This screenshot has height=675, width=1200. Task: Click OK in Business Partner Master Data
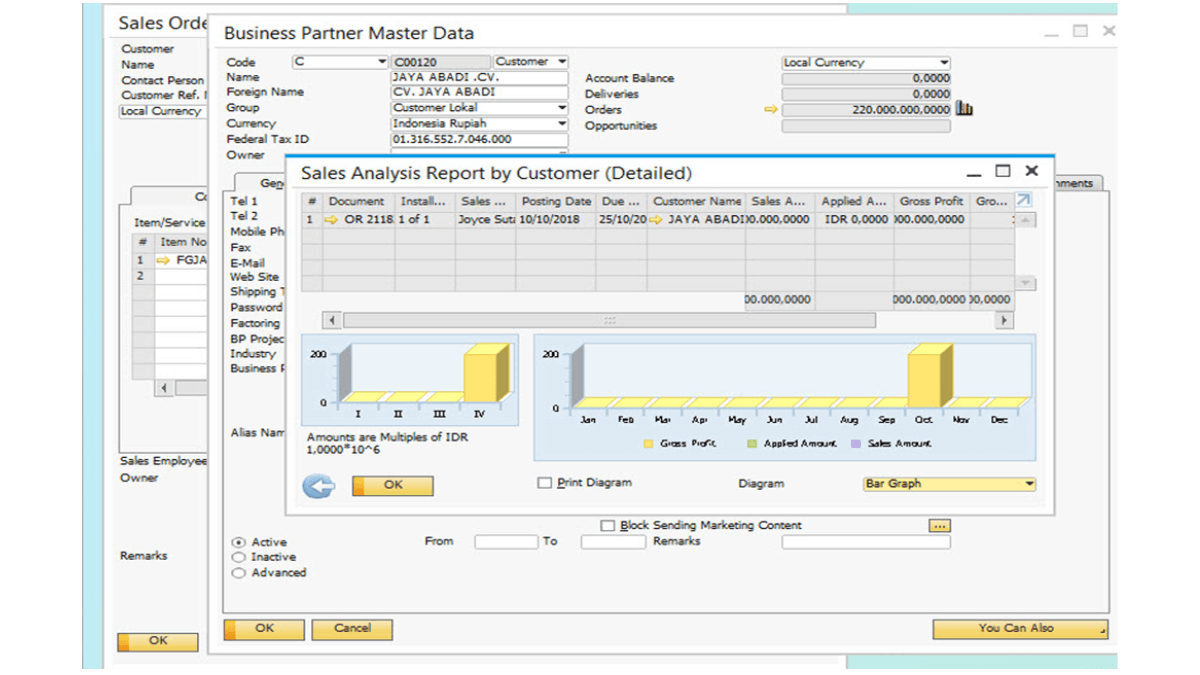coord(264,629)
